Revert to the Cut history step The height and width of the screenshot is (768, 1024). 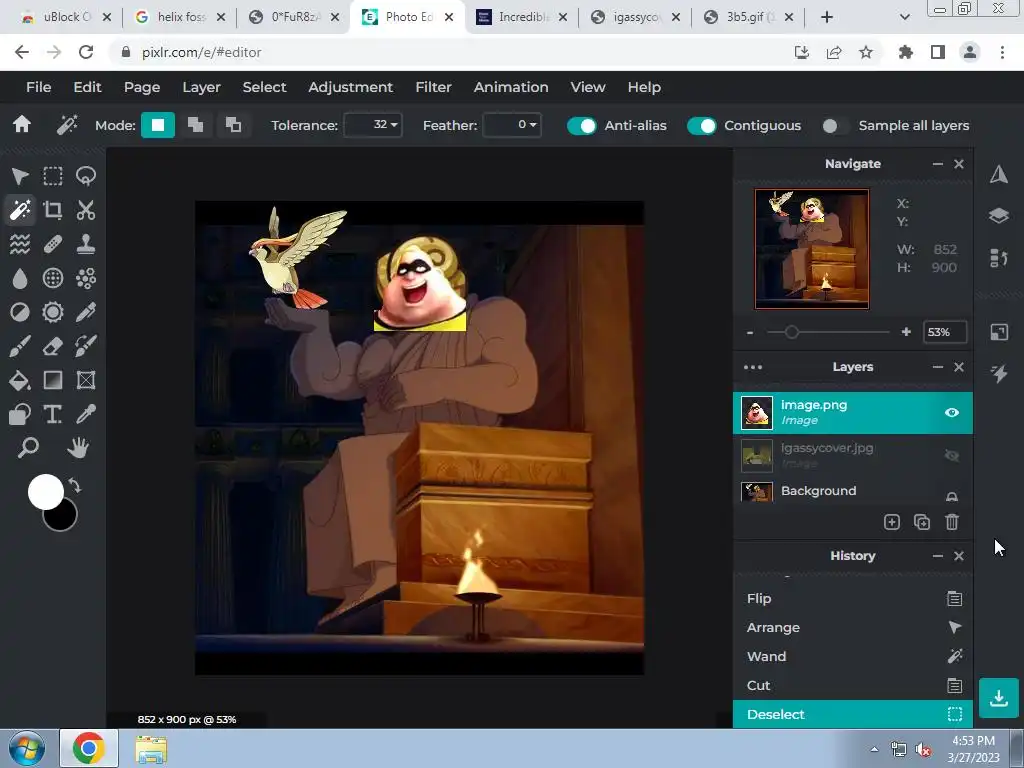tap(853, 686)
